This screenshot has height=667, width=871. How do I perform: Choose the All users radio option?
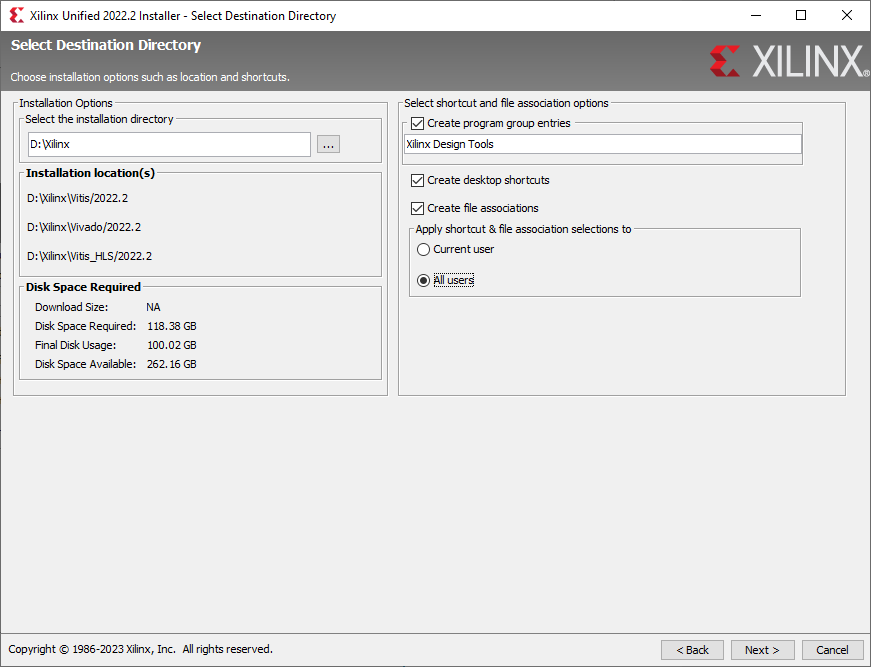[x=424, y=281]
